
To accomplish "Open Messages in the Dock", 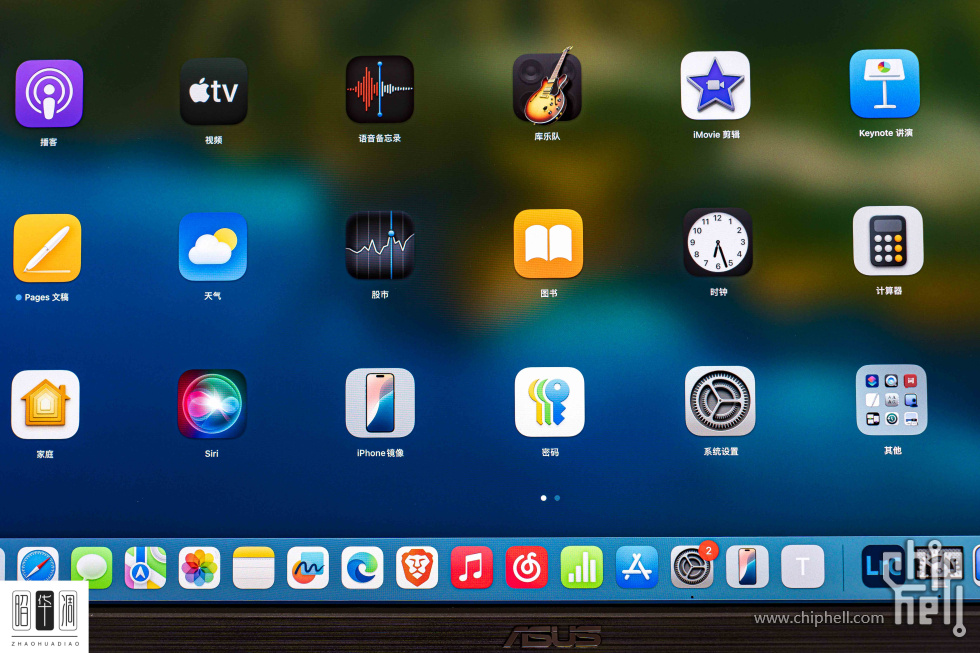I will click(x=92, y=568).
